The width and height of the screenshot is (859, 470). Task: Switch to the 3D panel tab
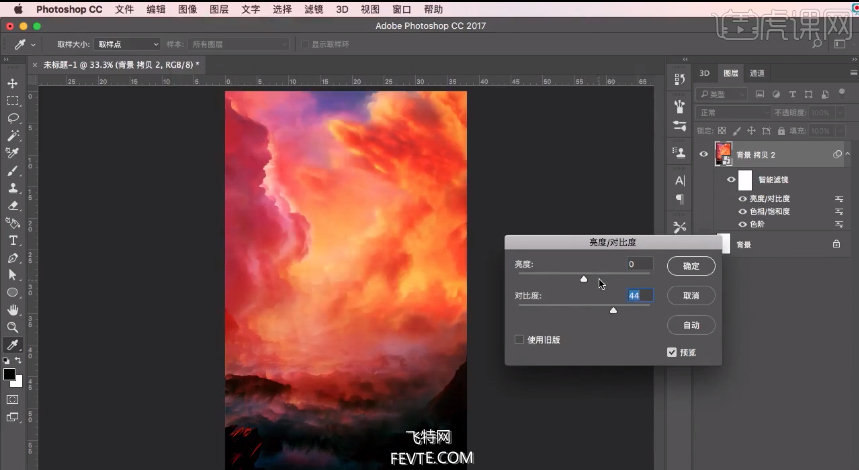705,73
